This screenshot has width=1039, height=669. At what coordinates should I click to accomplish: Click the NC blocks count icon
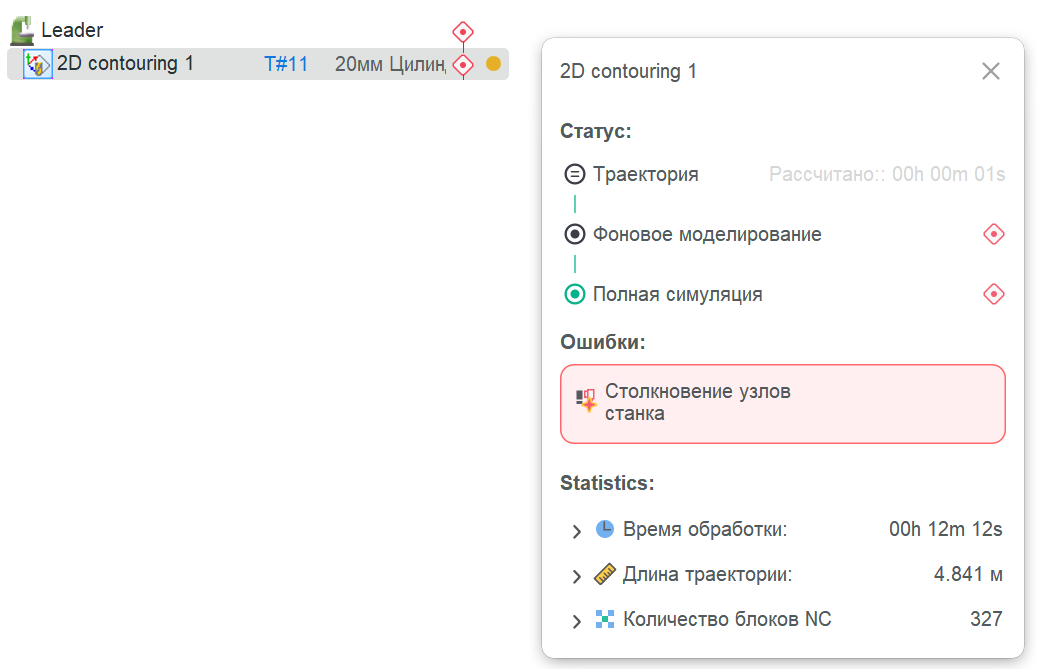tap(604, 619)
